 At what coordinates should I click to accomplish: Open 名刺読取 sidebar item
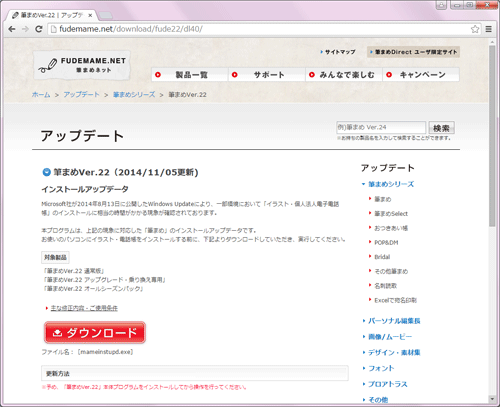click(386, 286)
